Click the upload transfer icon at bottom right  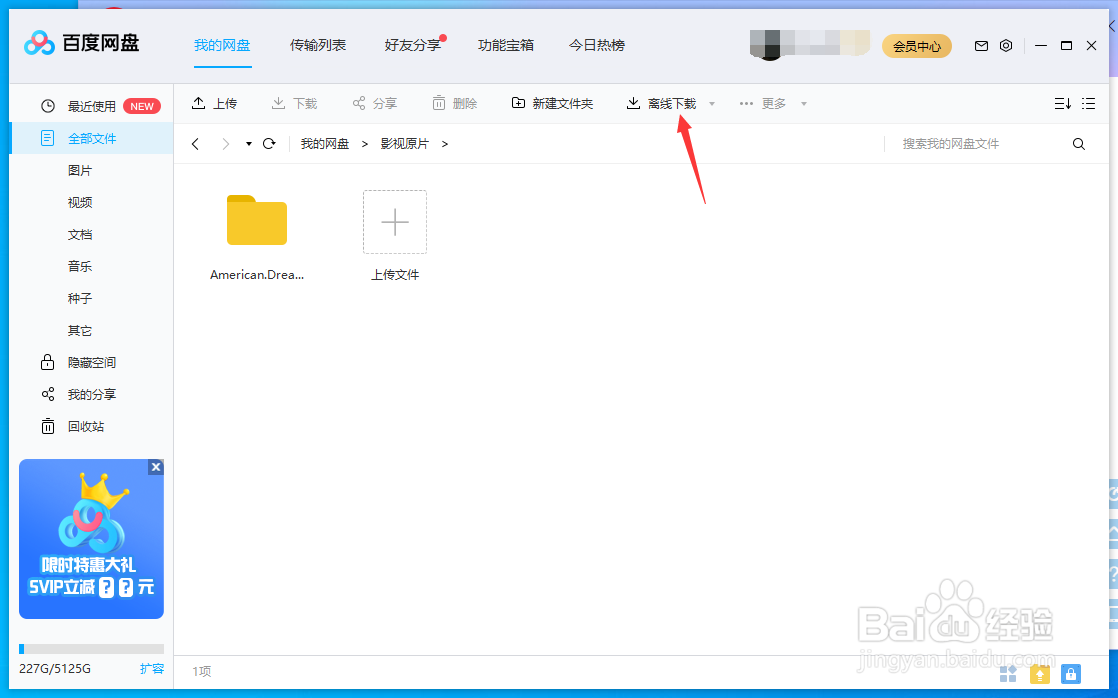(1039, 674)
